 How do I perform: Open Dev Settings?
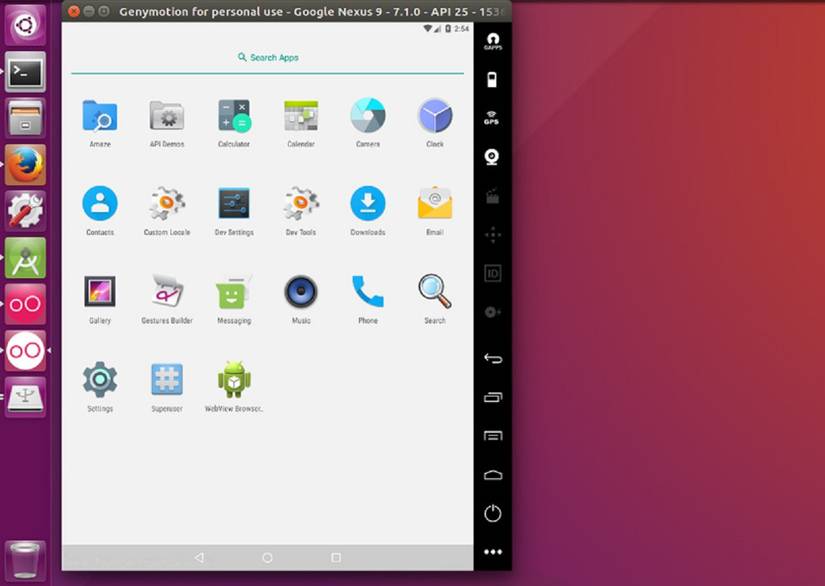(233, 203)
